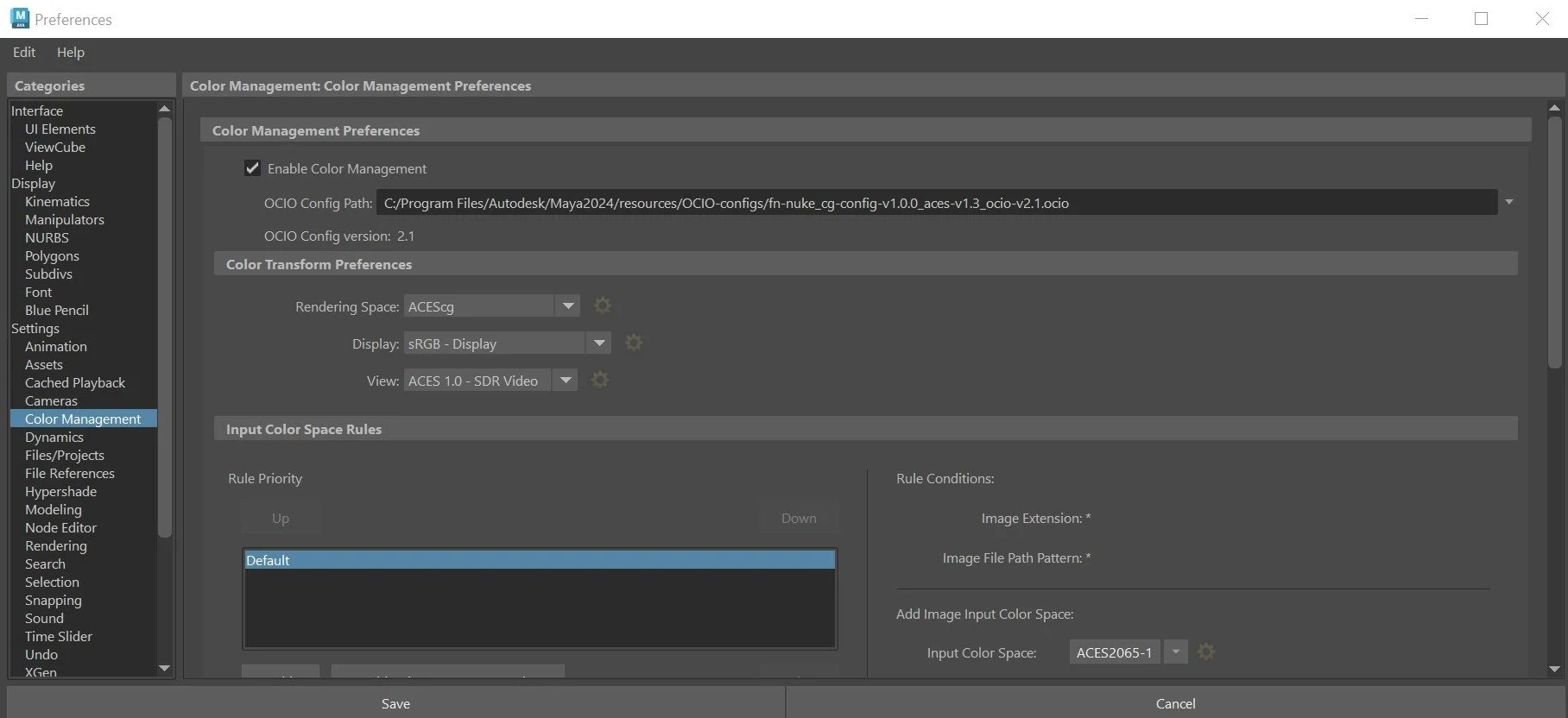Select the Sound category
This screenshot has height=718, width=1568.
pyautogui.click(x=44, y=618)
